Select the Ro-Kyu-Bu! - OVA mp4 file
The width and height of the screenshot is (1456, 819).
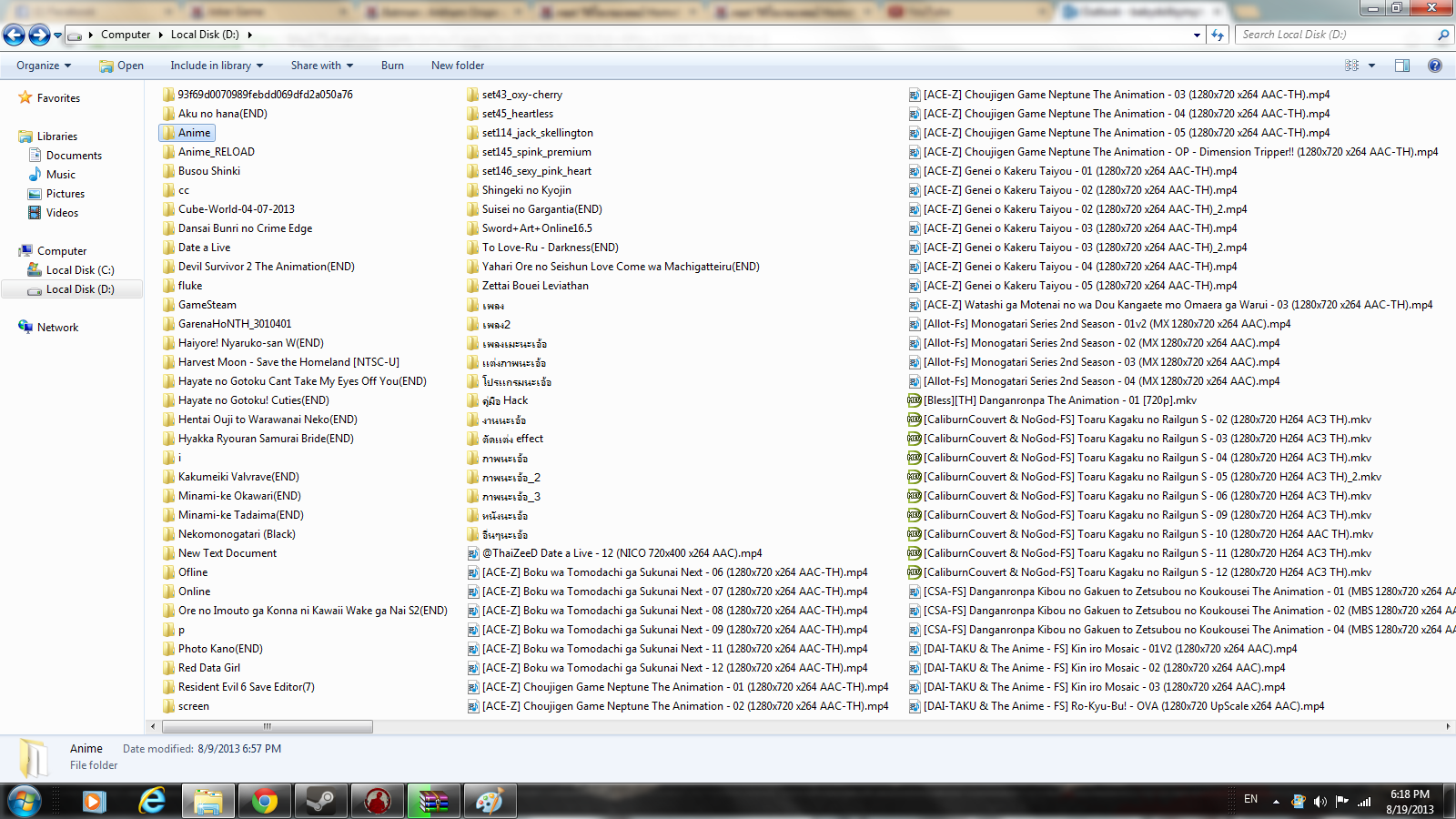pos(1116,706)
